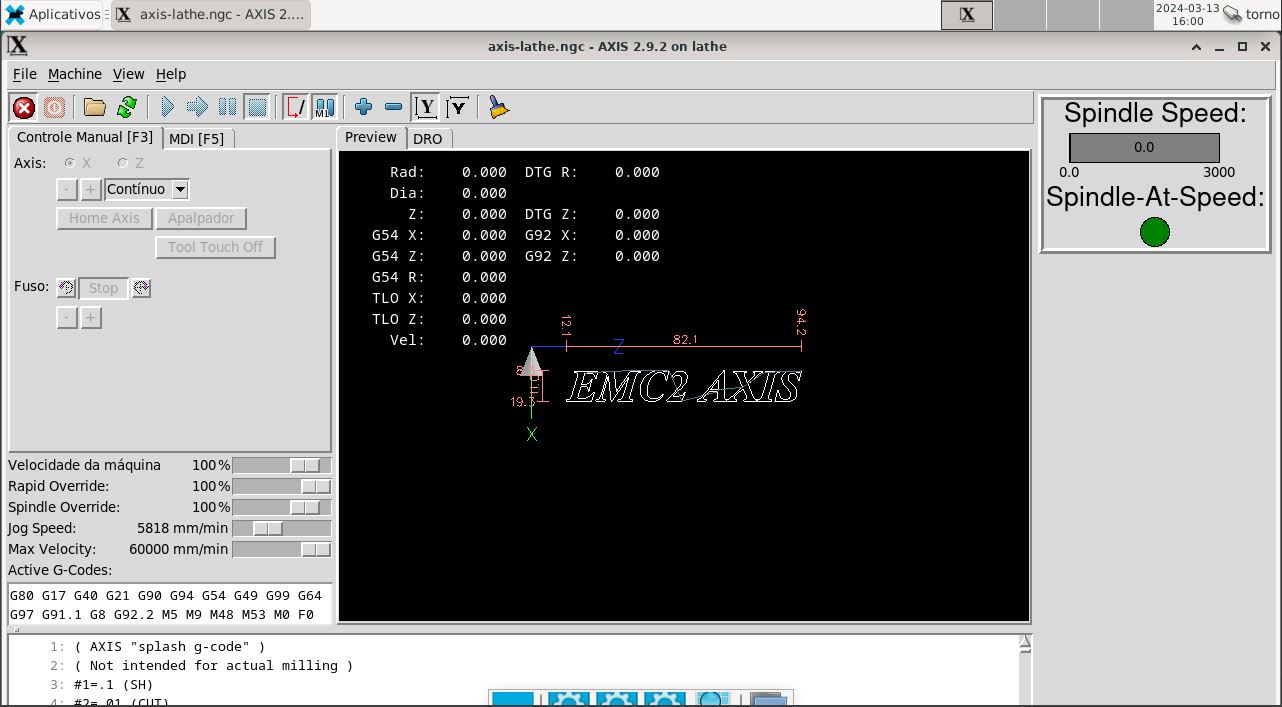
Task: Run the program with play icon
Action: click(x=168, y=107)
